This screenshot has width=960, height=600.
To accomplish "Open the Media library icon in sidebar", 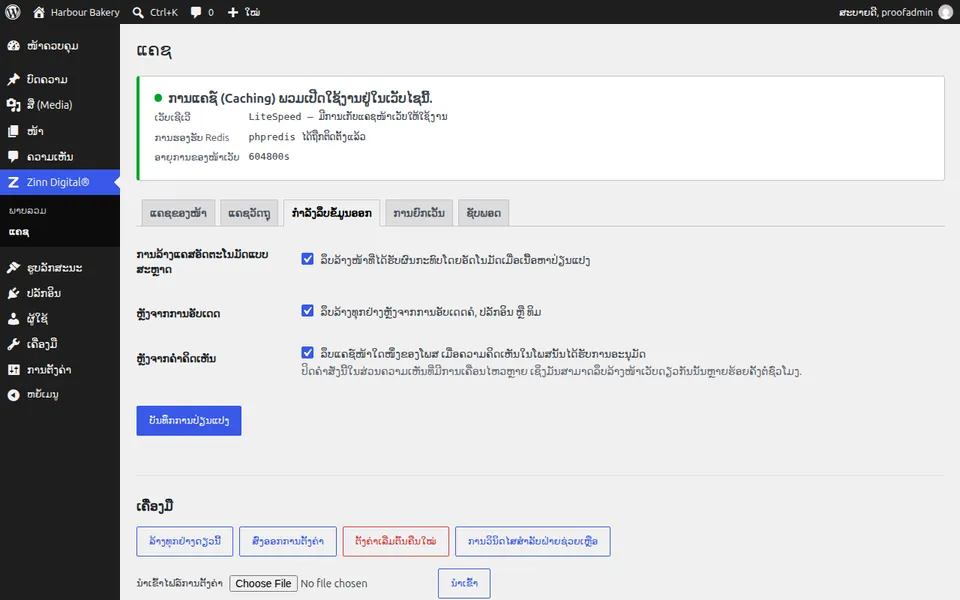I will click(x=13, y=105).
